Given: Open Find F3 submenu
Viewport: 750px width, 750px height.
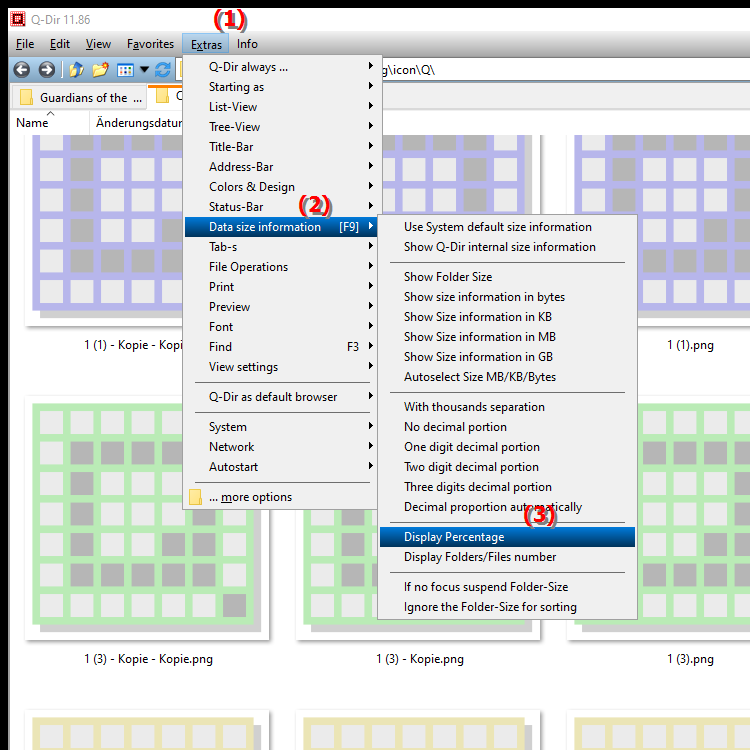Looking at the screenshot, I should point(281,347).
